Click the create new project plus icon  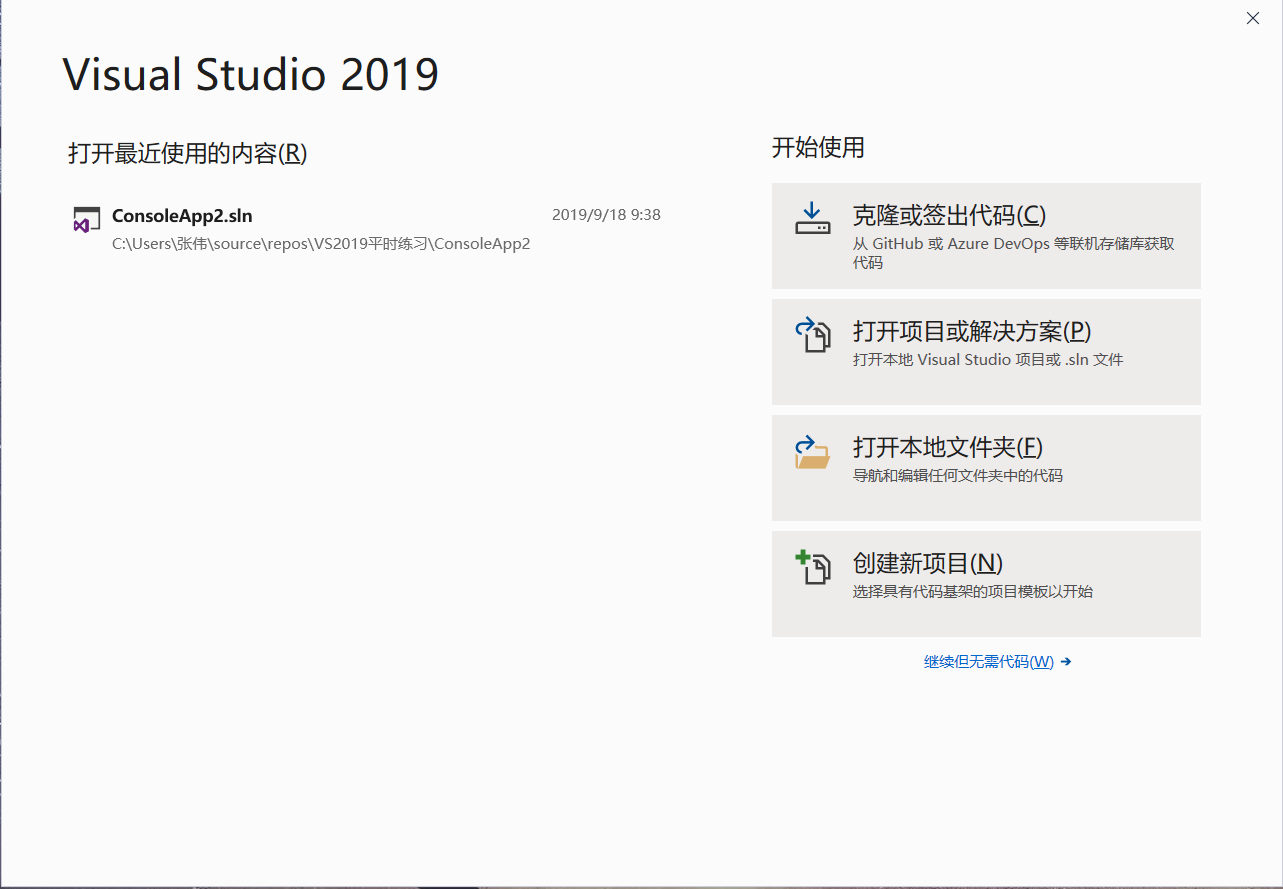[x=812, y=567]
